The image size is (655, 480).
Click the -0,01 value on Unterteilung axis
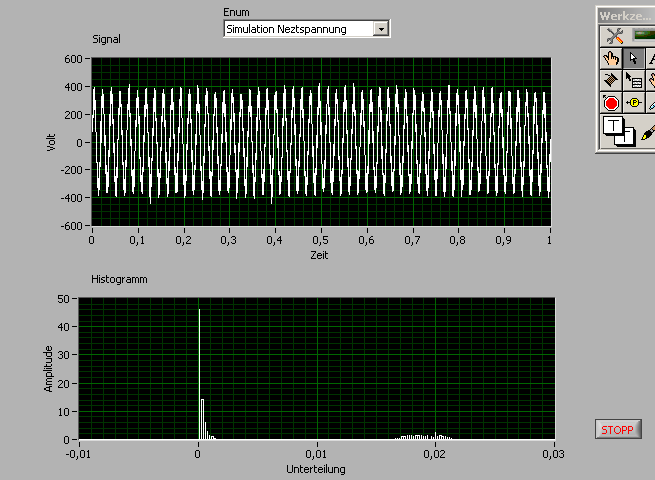click(x=78, y=454)
